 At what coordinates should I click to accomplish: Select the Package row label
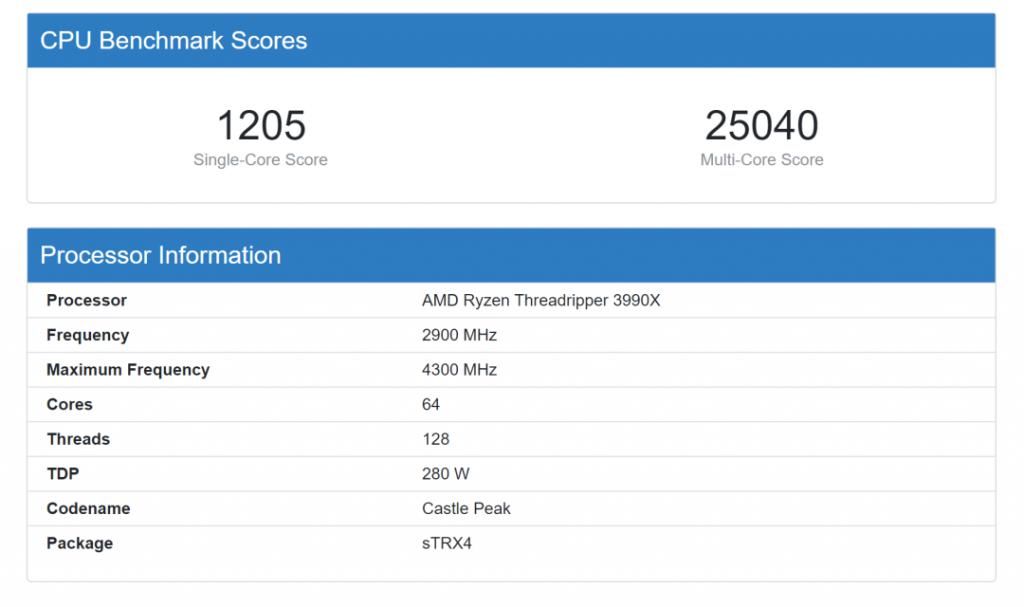[79, 543]
